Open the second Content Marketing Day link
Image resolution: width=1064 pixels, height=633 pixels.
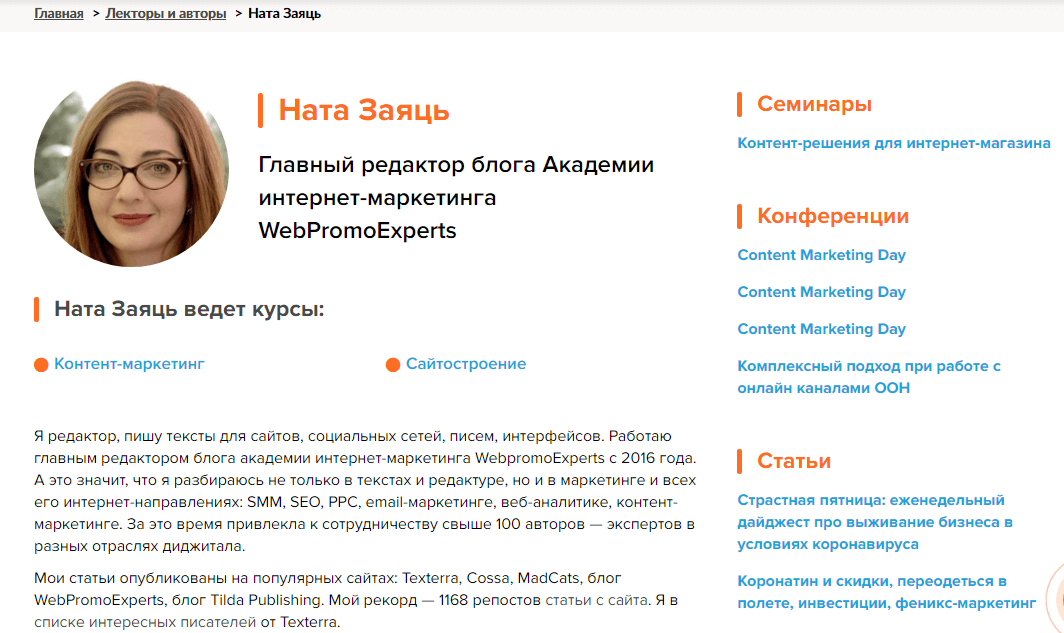point(821,292)
